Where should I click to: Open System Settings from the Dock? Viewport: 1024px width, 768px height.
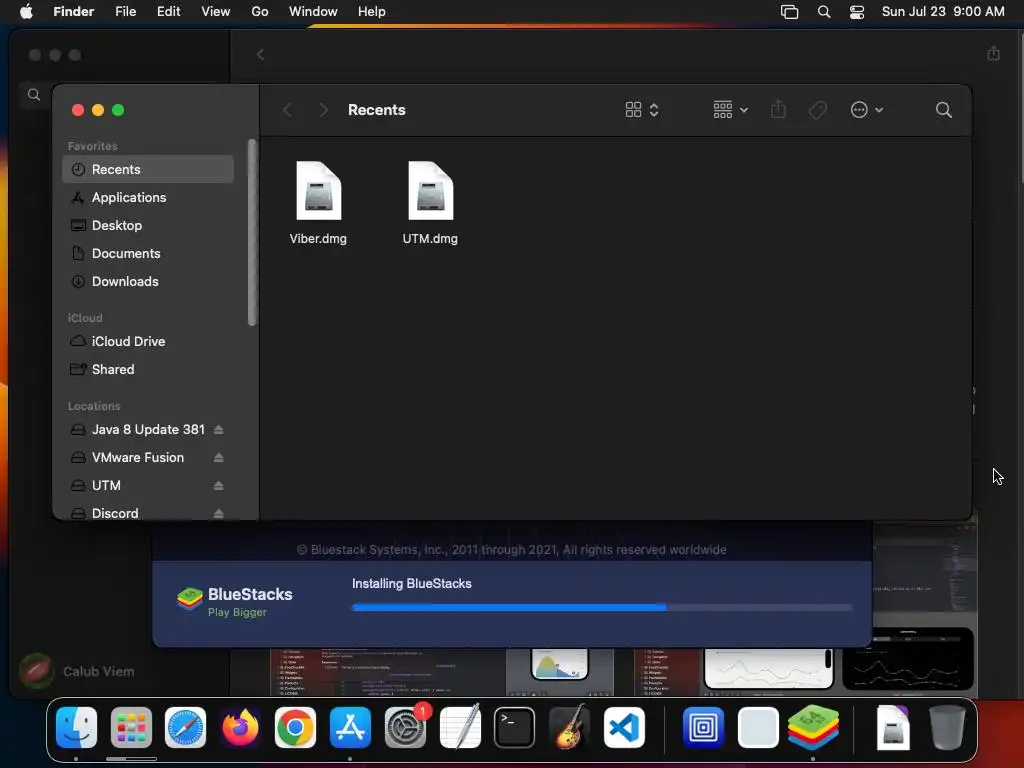406,728
